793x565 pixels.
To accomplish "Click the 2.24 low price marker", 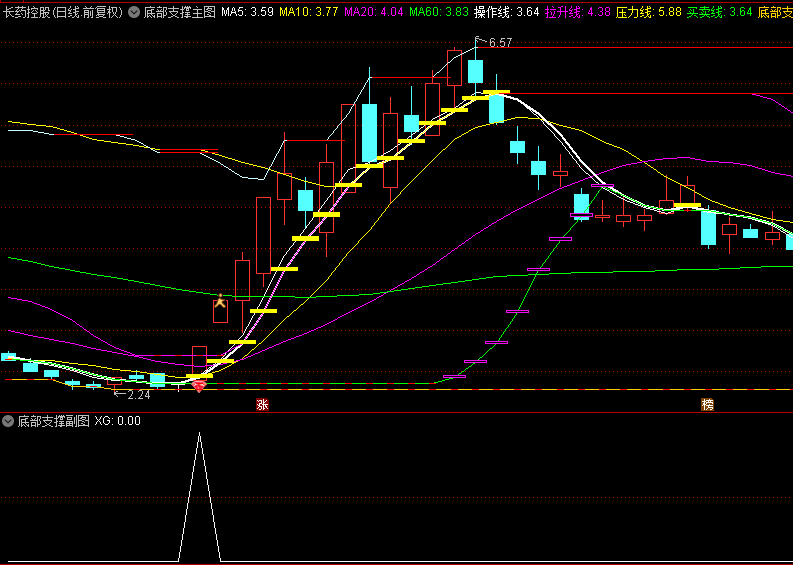I will (138, 395).
